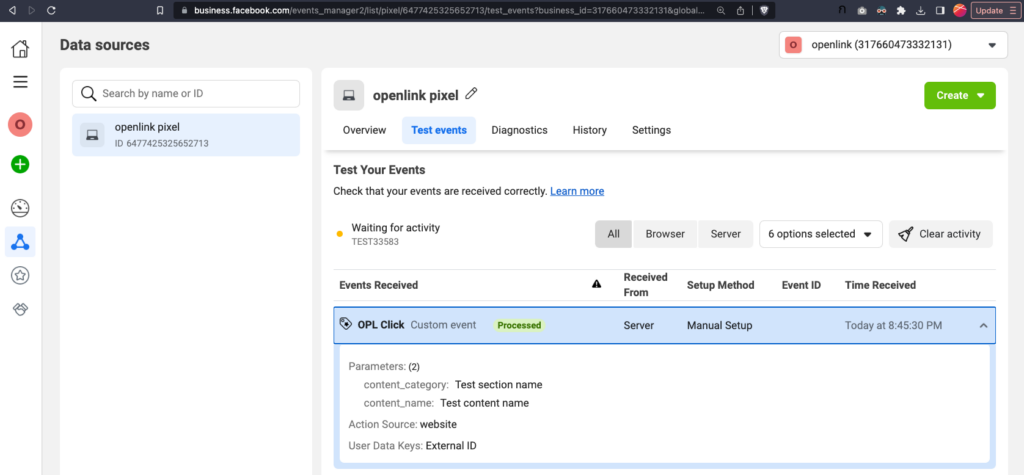Bookmark this page with the bookmark icon
1024x475 pixels.
(160, 10)
